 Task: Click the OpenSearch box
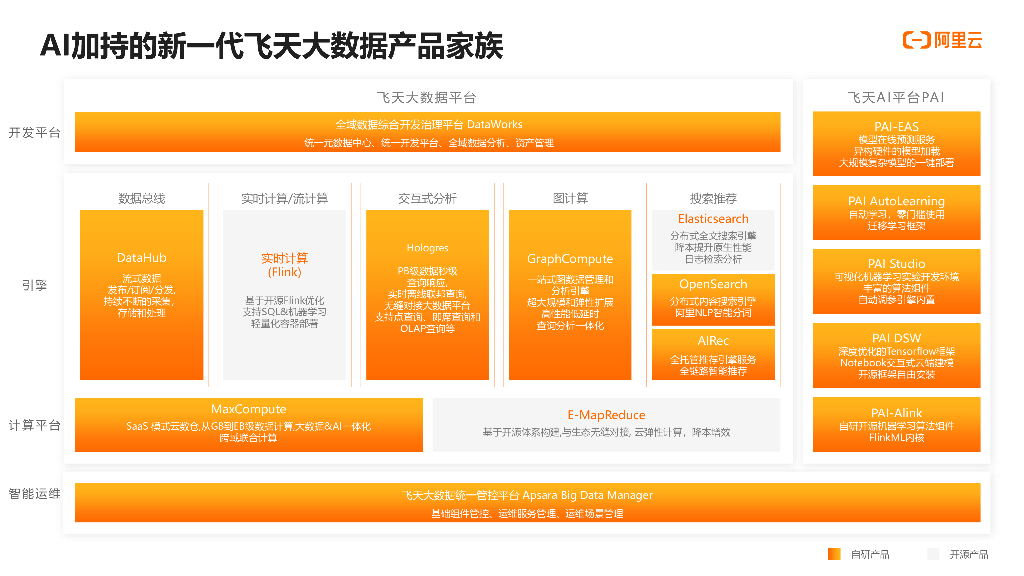pyautogui.click(x=713, y=300)
